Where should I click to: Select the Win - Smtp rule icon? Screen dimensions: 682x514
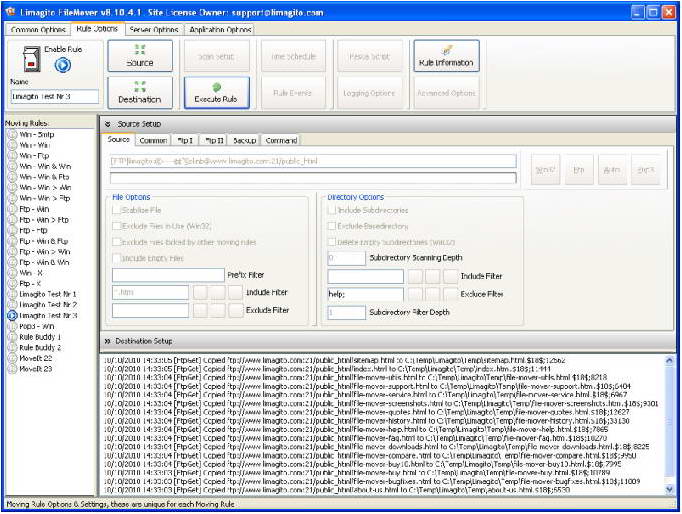coord(13,134)
